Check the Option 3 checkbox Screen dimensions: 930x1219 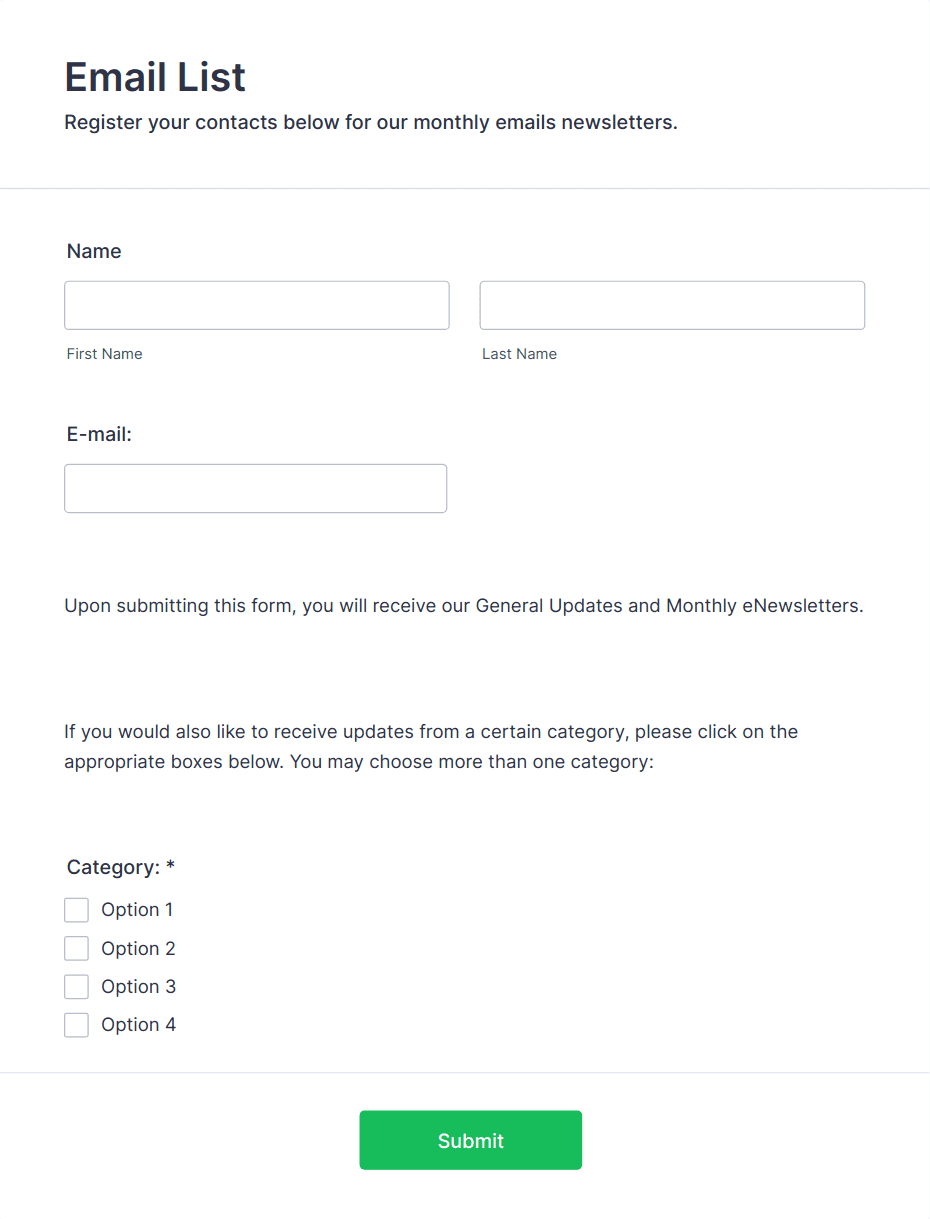77,986
